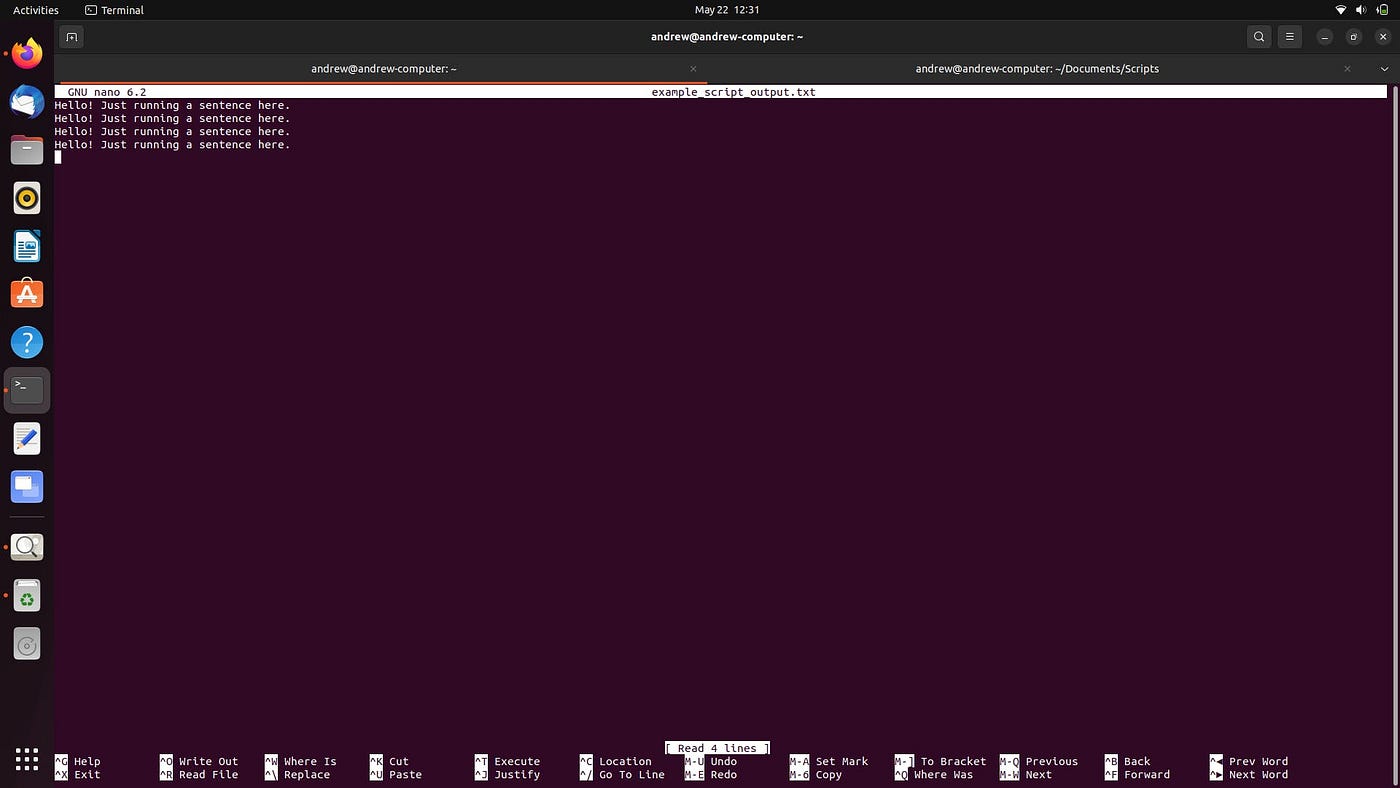
Task: Open the terminal hamburger menu
Action: (x=1289, y=36)
